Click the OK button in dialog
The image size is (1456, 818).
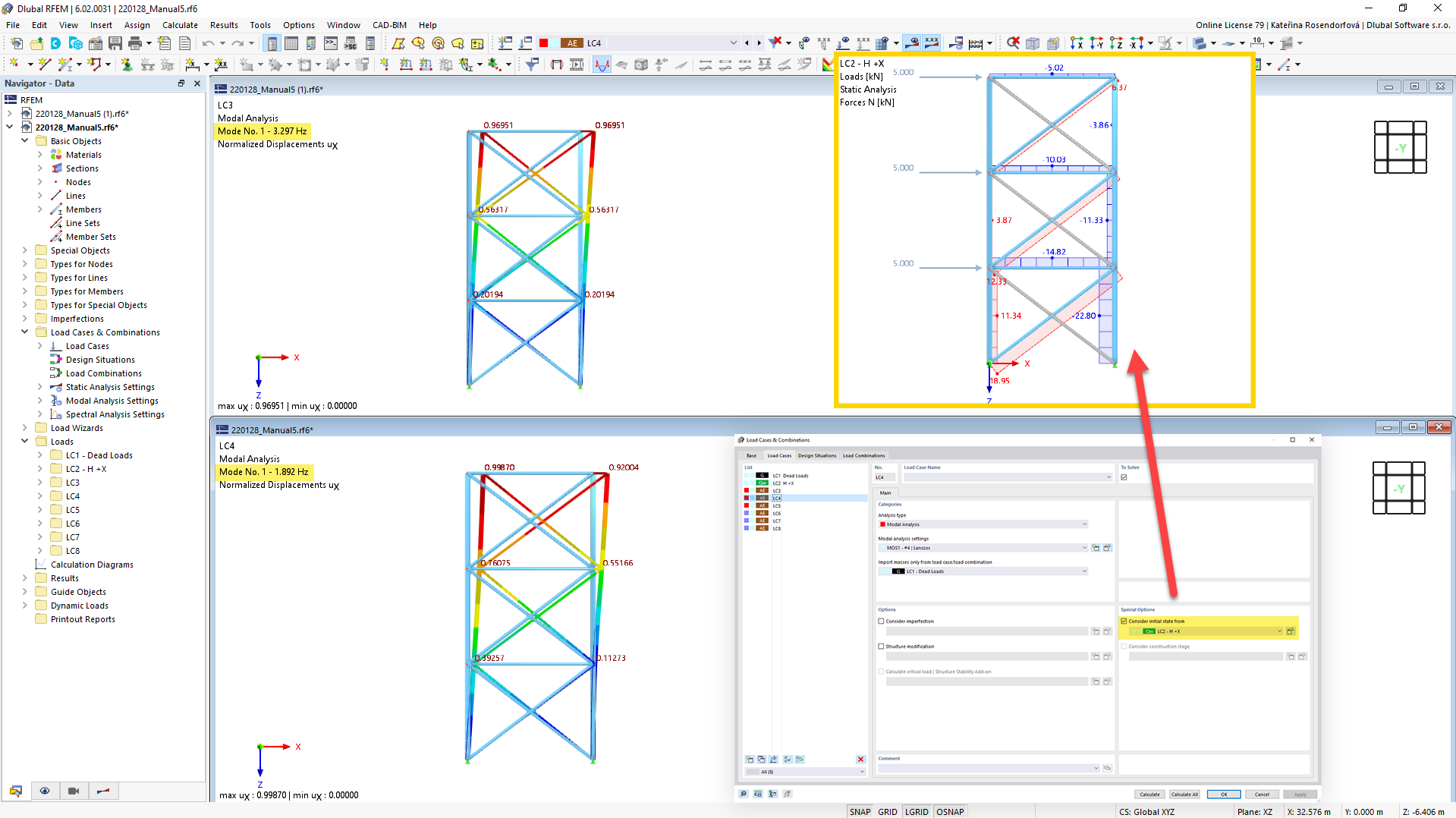click(1224, 794)
